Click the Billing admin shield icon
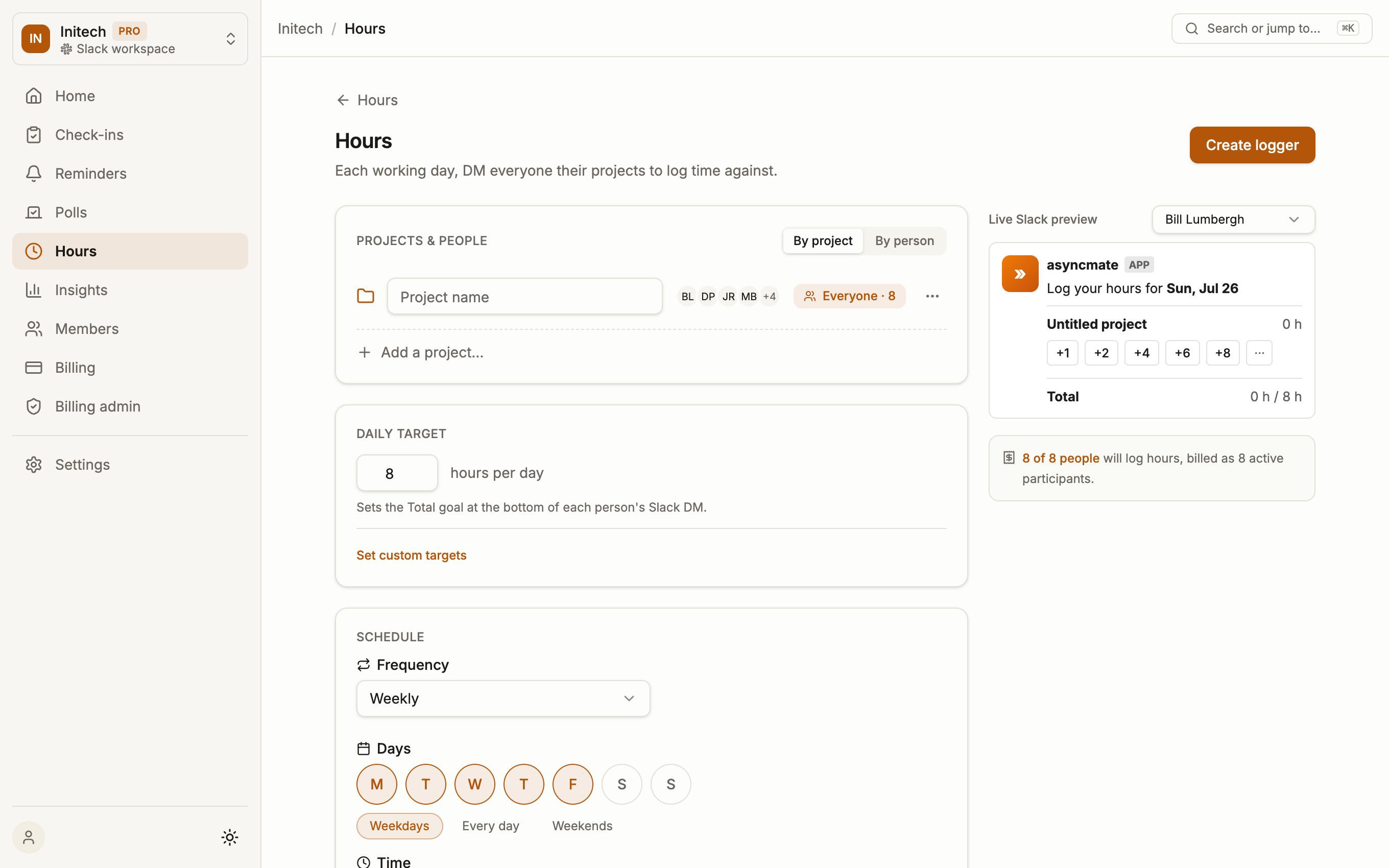The width and height of the screenshot is (1389, 868). click(x=34, y=406)
